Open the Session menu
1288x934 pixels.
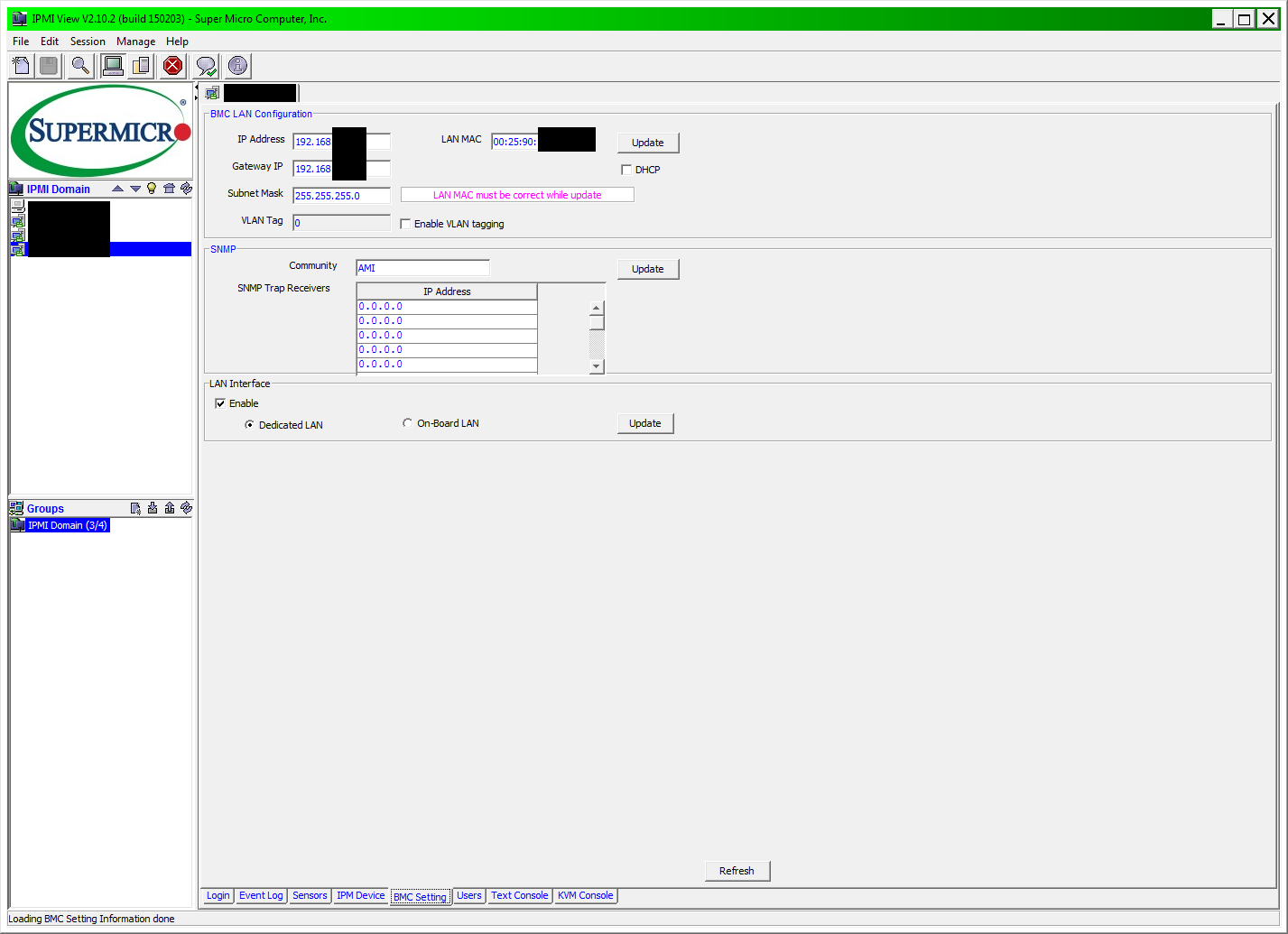(x=88, y=42)
